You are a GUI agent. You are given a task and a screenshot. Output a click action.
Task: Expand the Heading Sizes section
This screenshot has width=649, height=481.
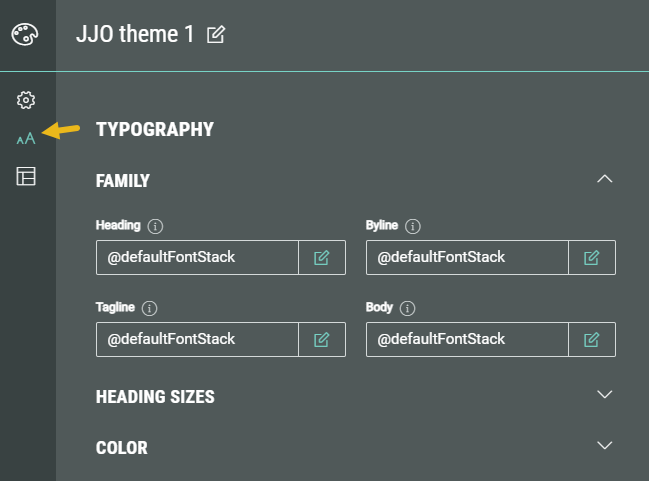pos(603,395)
